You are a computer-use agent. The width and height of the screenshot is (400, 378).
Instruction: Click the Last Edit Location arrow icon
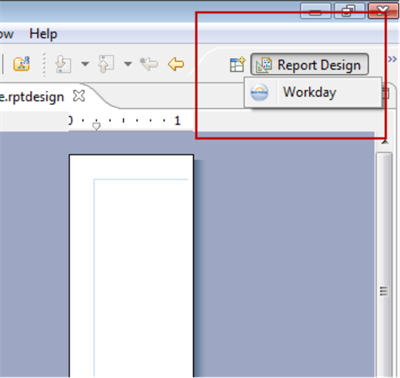click(149, 64)
